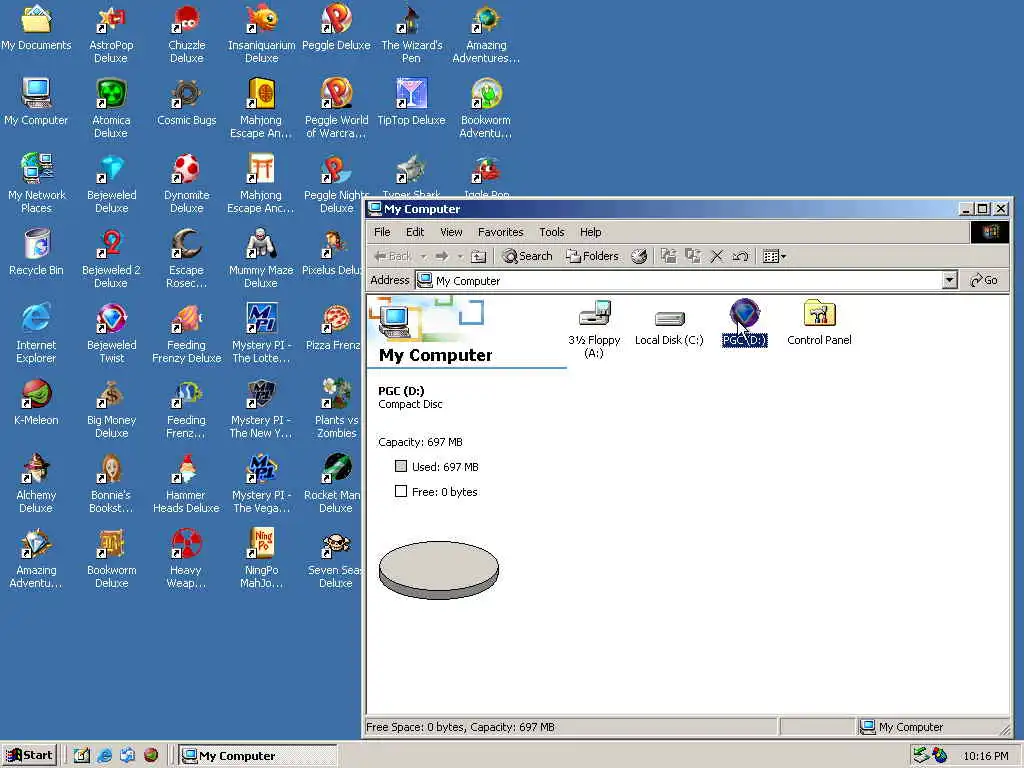Open the Search pane from the toolbar
The height and width of the screenshot is (768, 1024).
coord(527,256)
